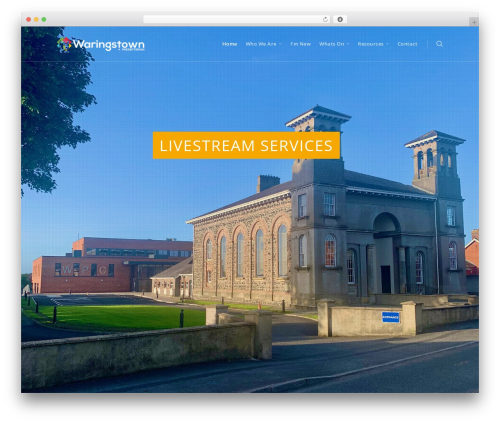Screen dimensions: 500x423
Task: Click the browser download indicator icon
Action: [x=340, y=20]
